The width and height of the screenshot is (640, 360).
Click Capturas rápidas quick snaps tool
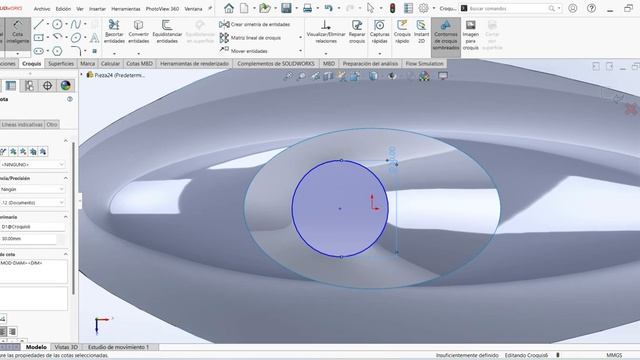tap(379, 32)
